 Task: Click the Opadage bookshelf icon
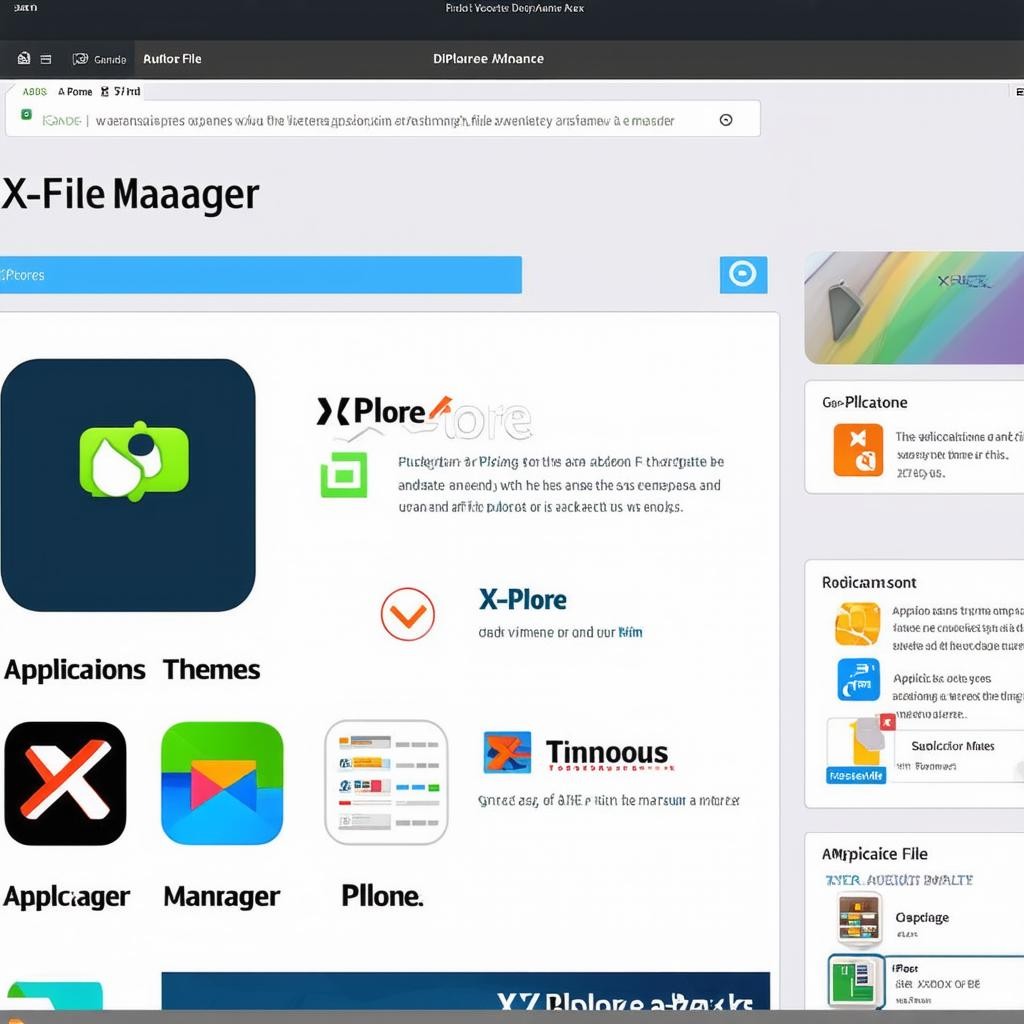(858, 918)
